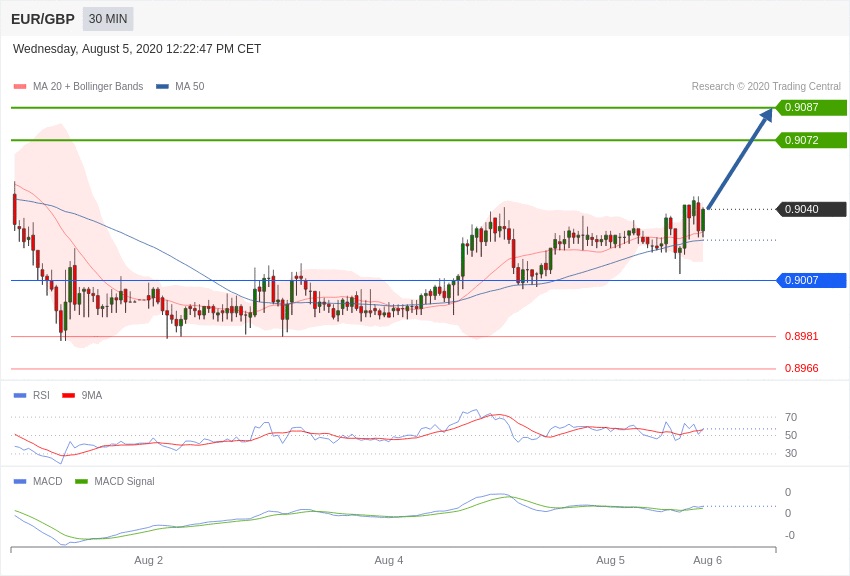The height and width of the screenshot is (576, 850).
Task: Click the RSI 30 axis value
Action: pos(791,453)
